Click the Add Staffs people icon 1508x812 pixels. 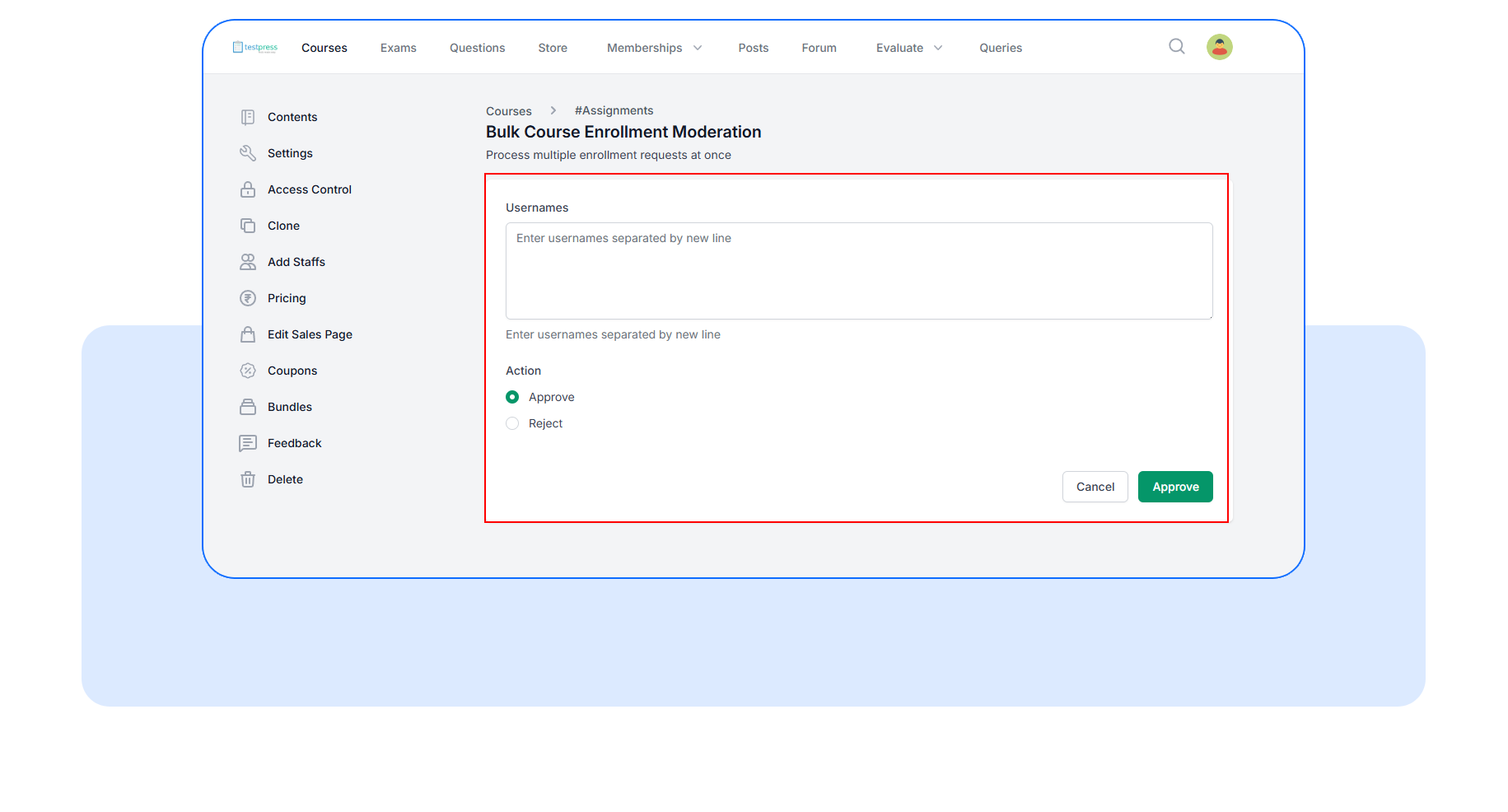point(247,262)
